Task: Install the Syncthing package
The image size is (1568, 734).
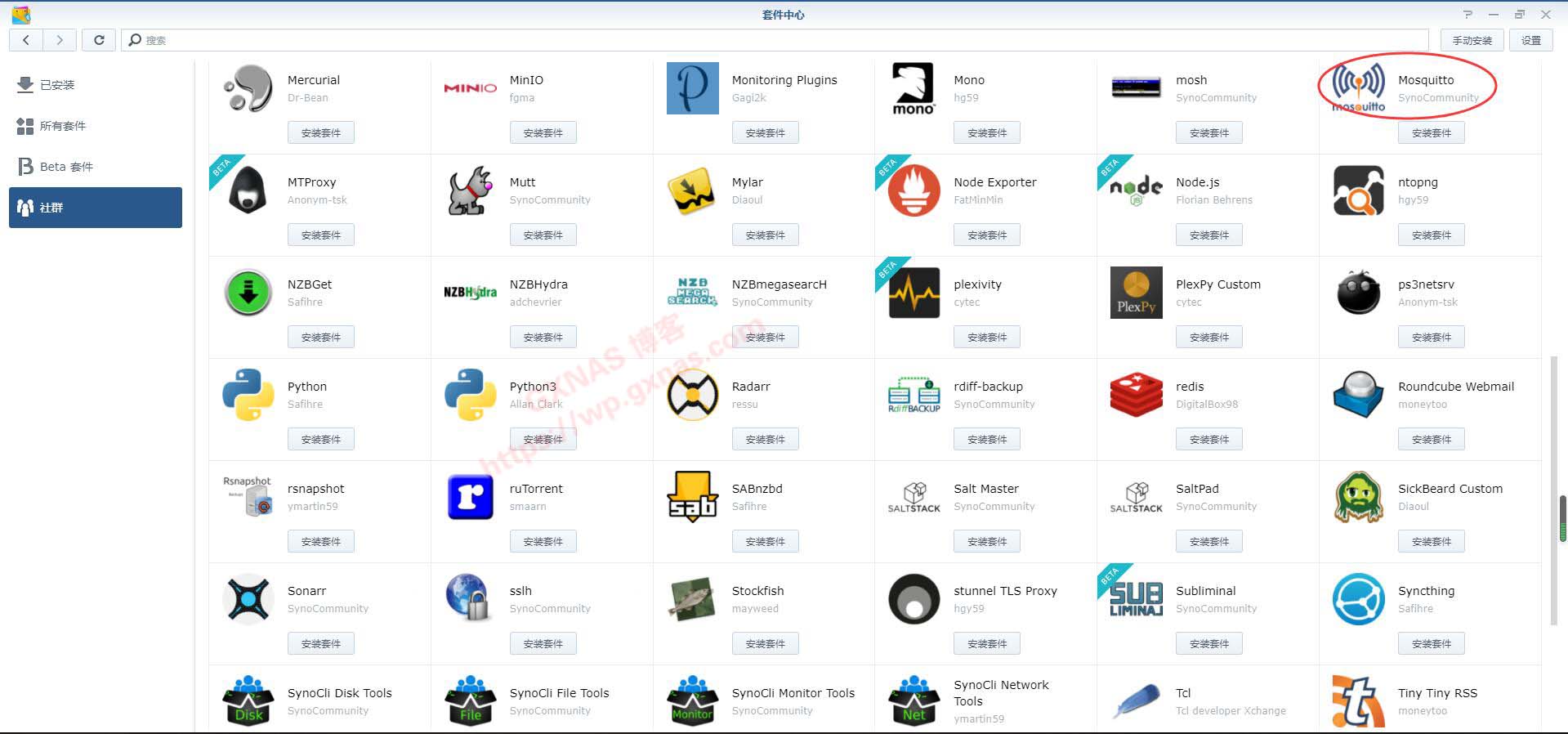Action: tap(1432, 644)
